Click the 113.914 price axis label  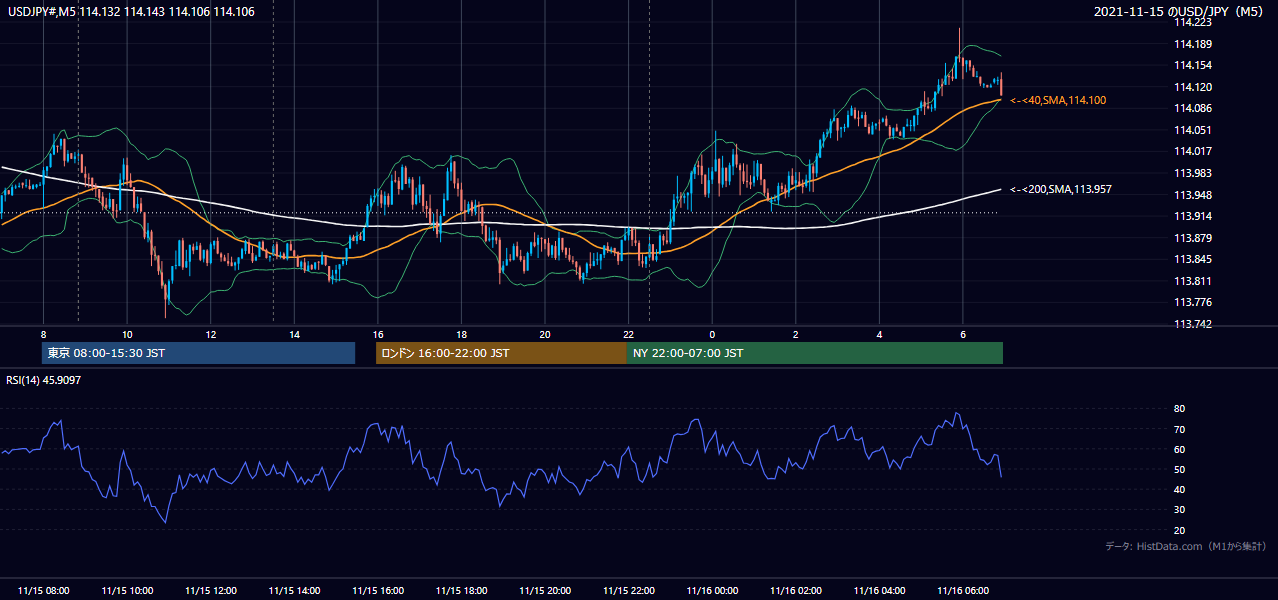click(x=1193, y=216)
